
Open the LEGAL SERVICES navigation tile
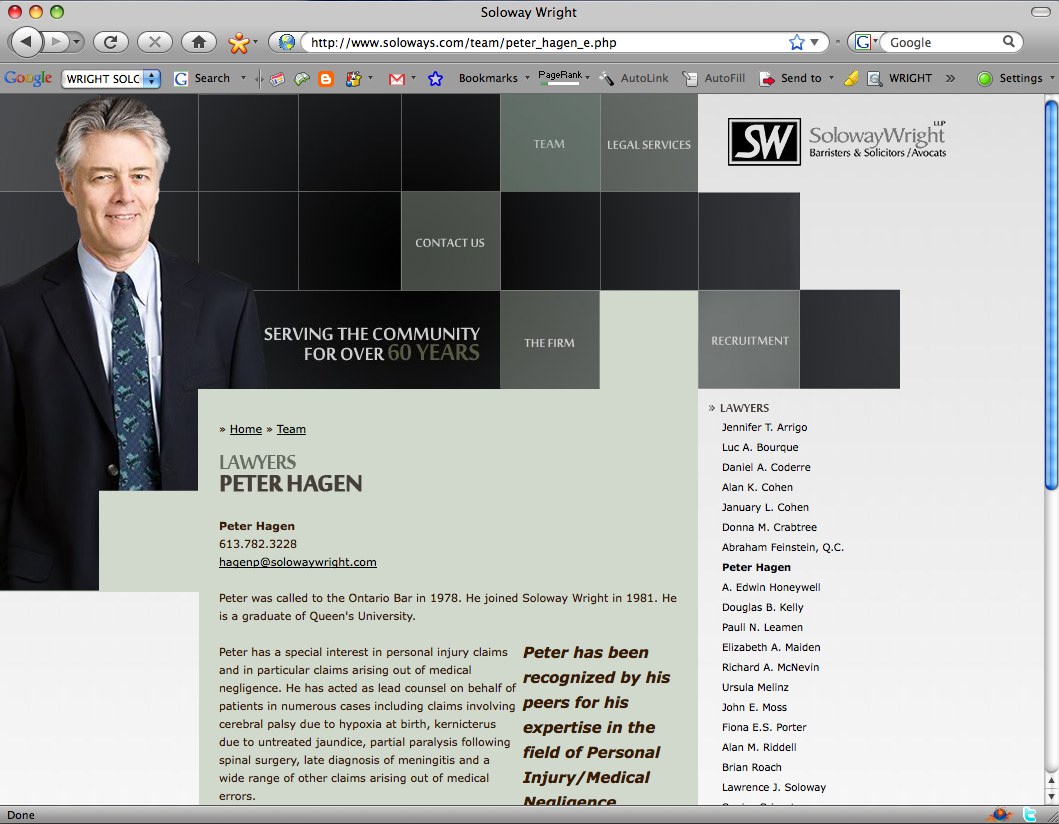point(648,143)
